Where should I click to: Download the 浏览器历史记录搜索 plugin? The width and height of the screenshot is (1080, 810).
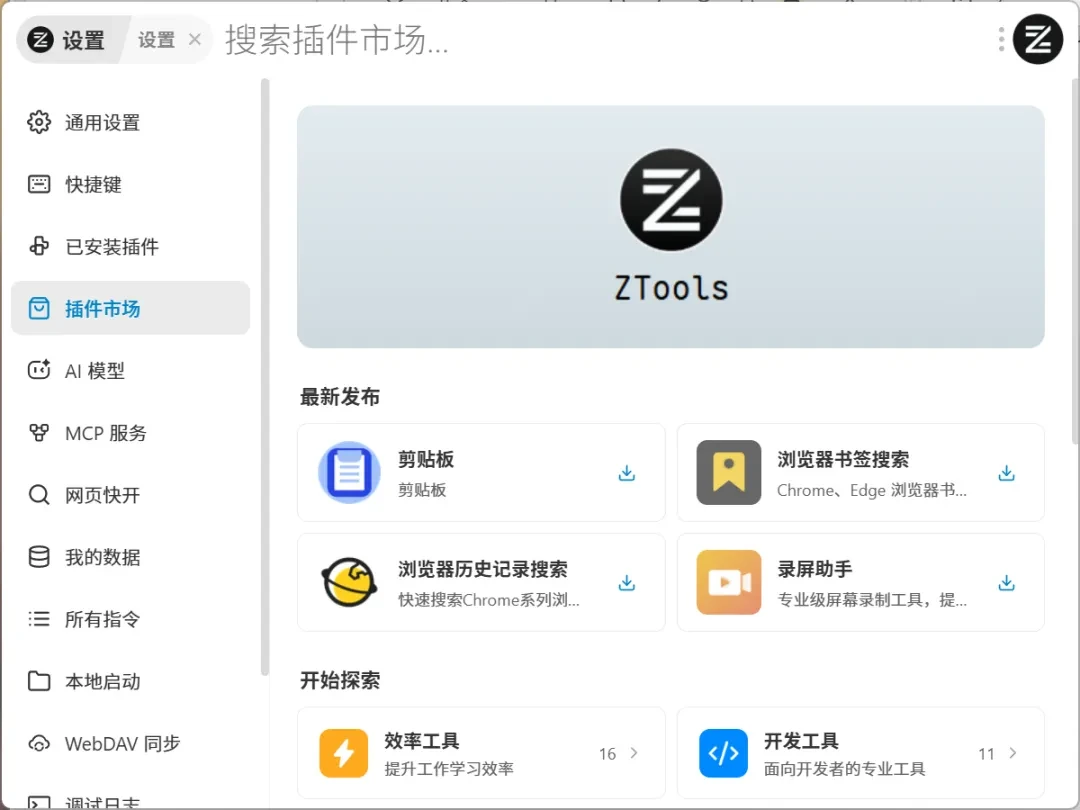click(x=627, y=583)
